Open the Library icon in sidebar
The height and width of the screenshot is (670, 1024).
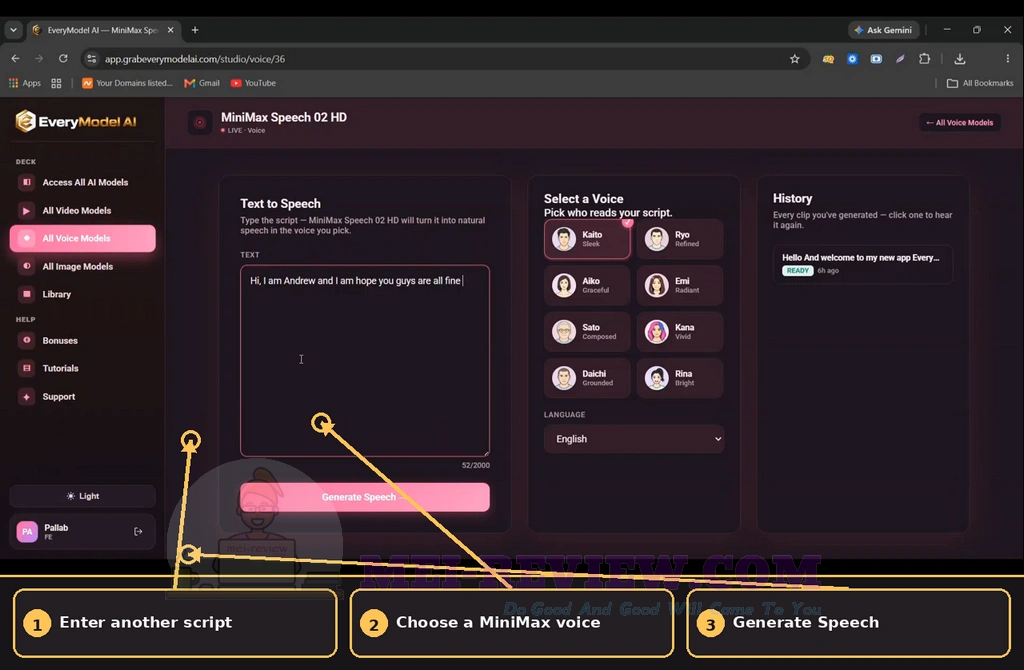[27, 294]
